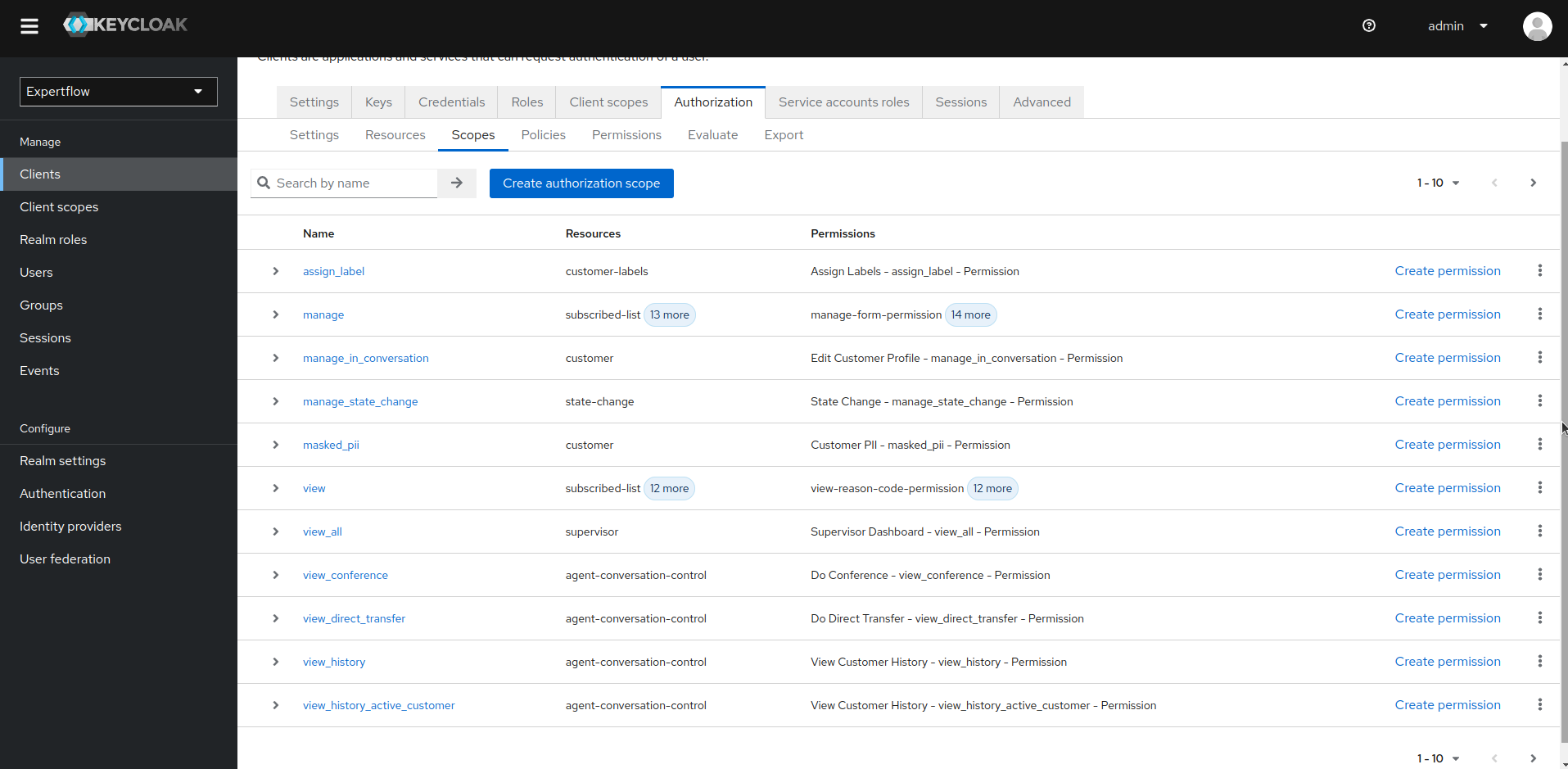Open the kebab menu for masked_pii scope

point(1539,444)
